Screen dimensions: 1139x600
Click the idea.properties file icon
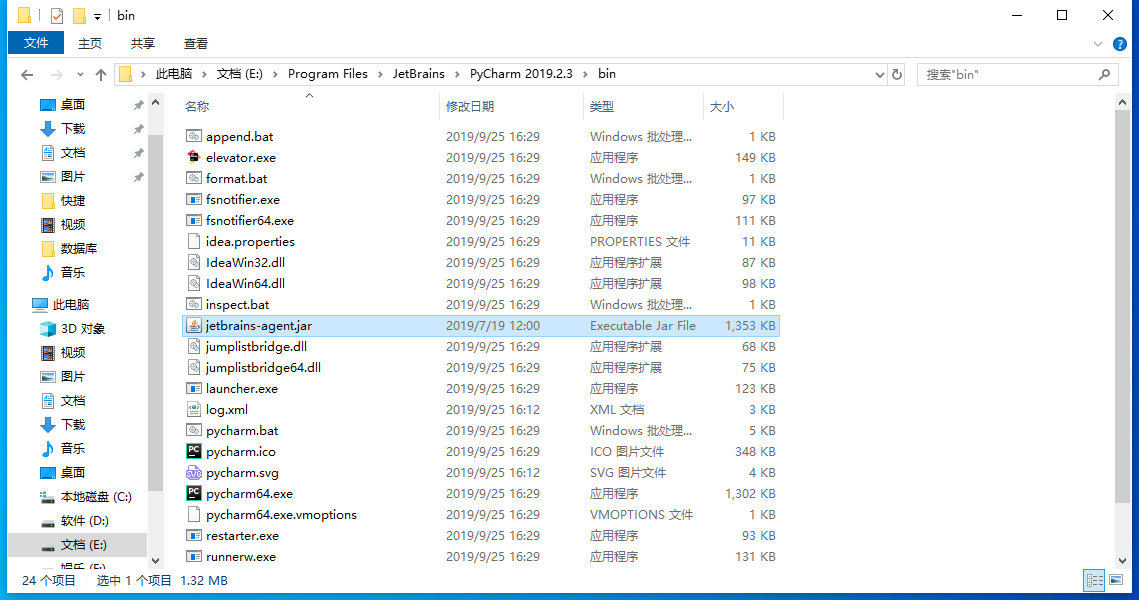pyautogui.click(x=193, y=241)
